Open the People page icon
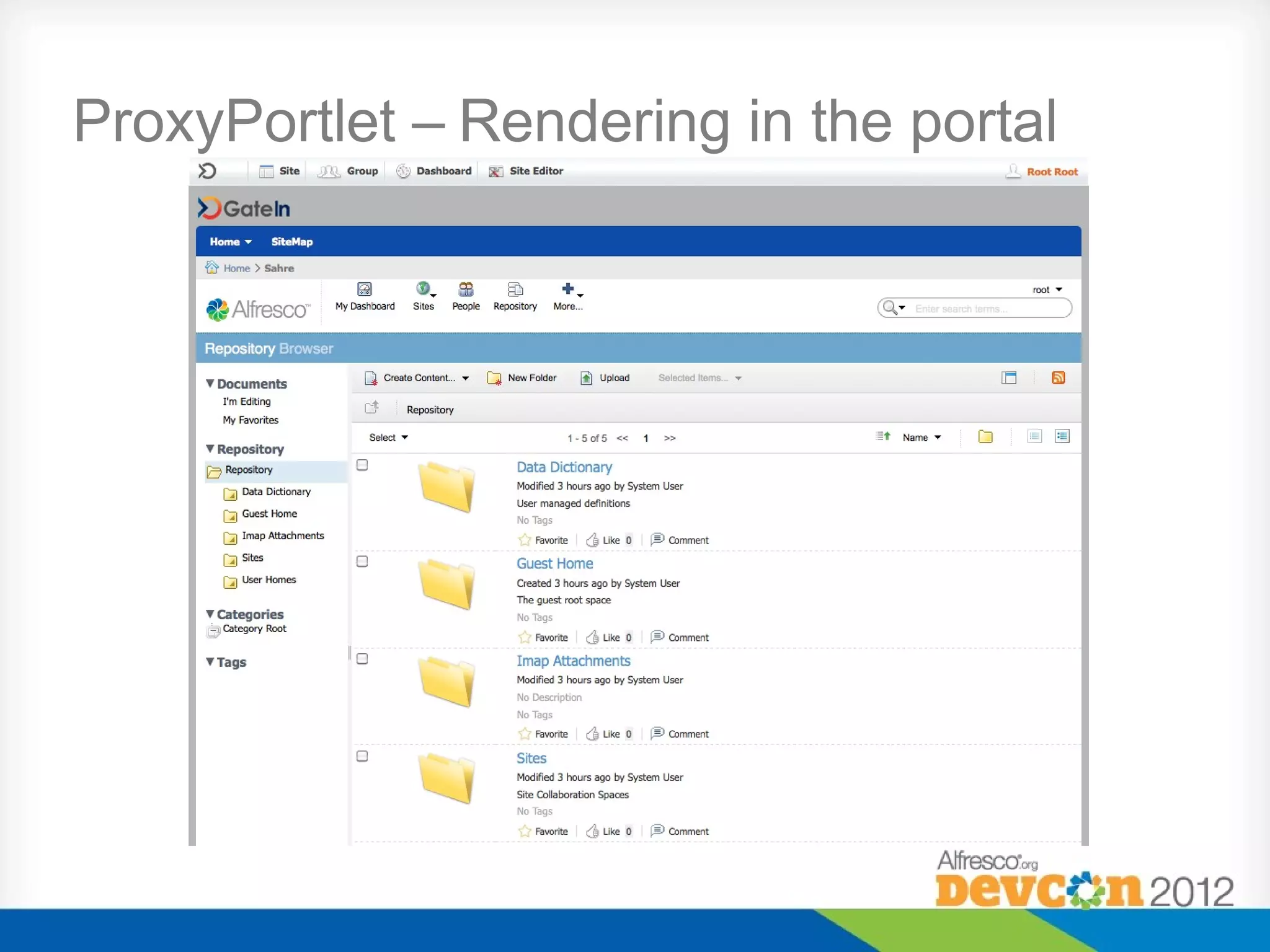 tap(466, 297)
